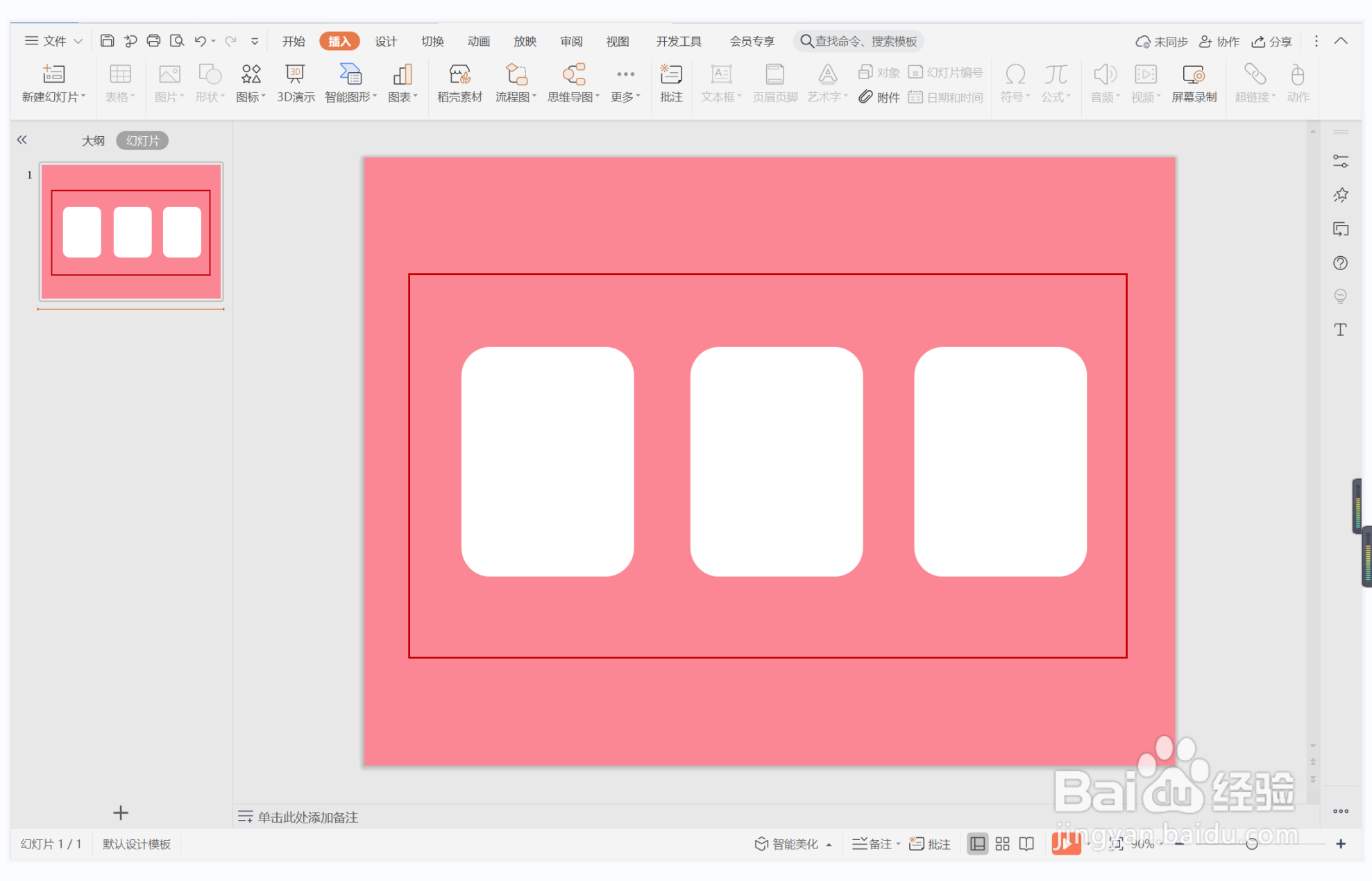
Task: Open 开发工具 developer tools tab
Action: (679, 41)
